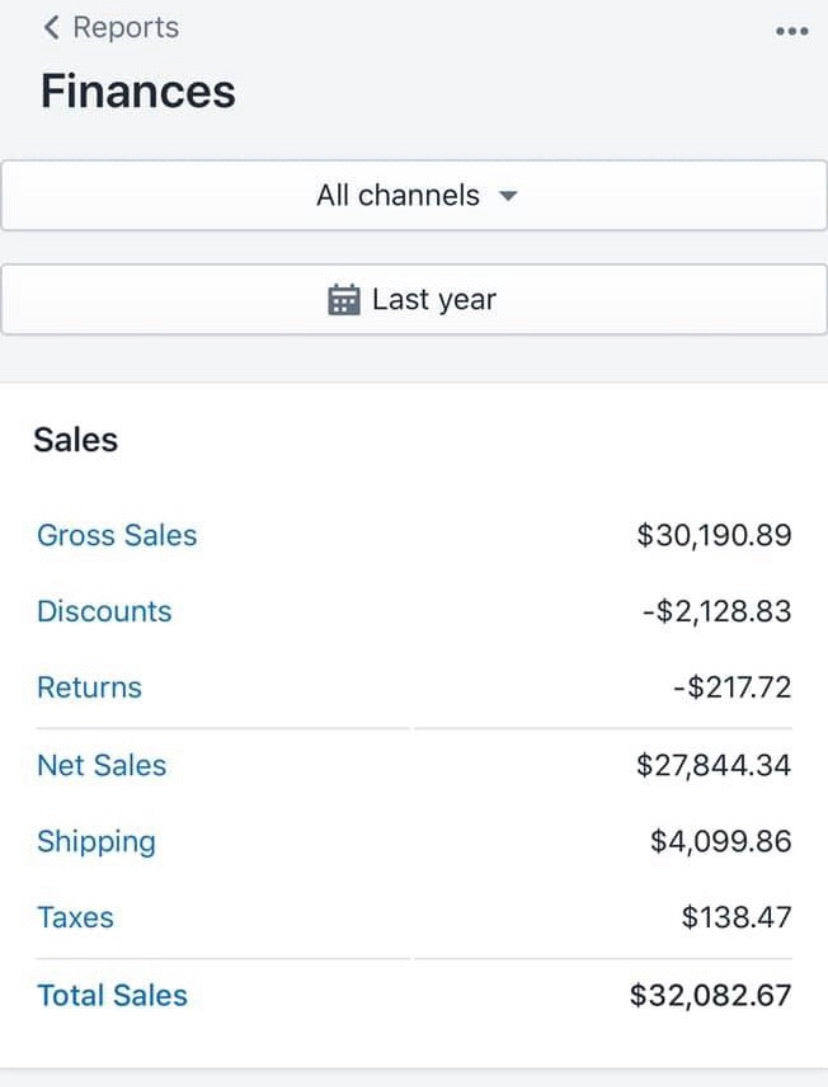Tap the back chevron beside Reports
This screenshot has height=1087, width=828.
(51, 28)
